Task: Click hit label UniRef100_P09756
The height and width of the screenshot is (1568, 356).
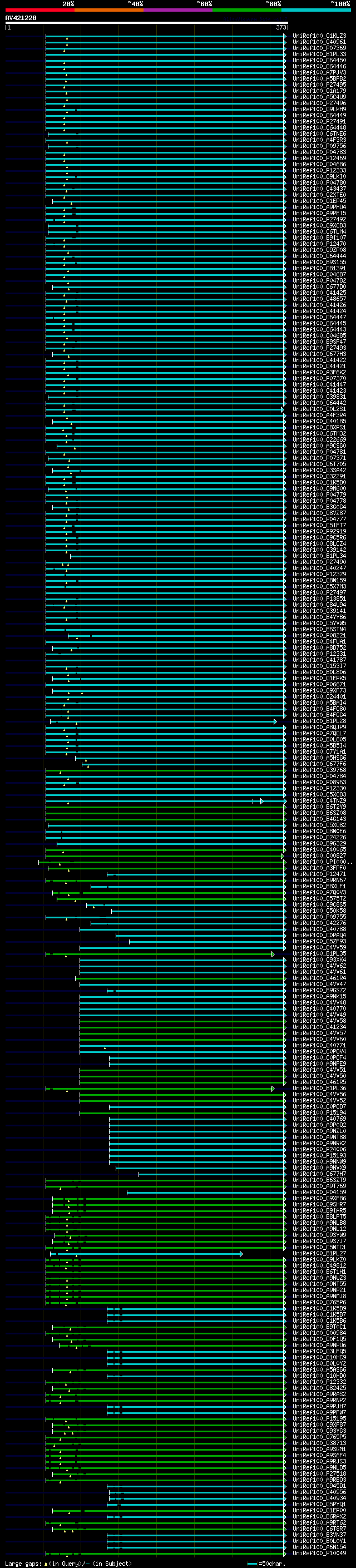Action: click(x=319, y=146)
